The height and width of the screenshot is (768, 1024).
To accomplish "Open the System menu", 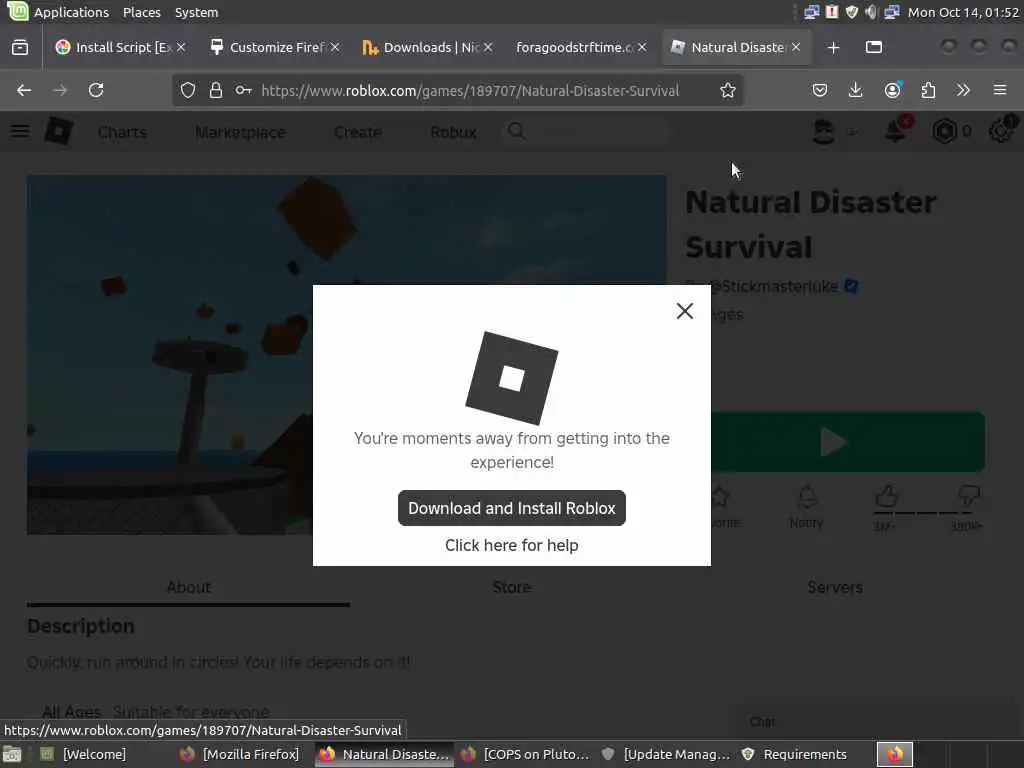I will (x=197, y=12).
